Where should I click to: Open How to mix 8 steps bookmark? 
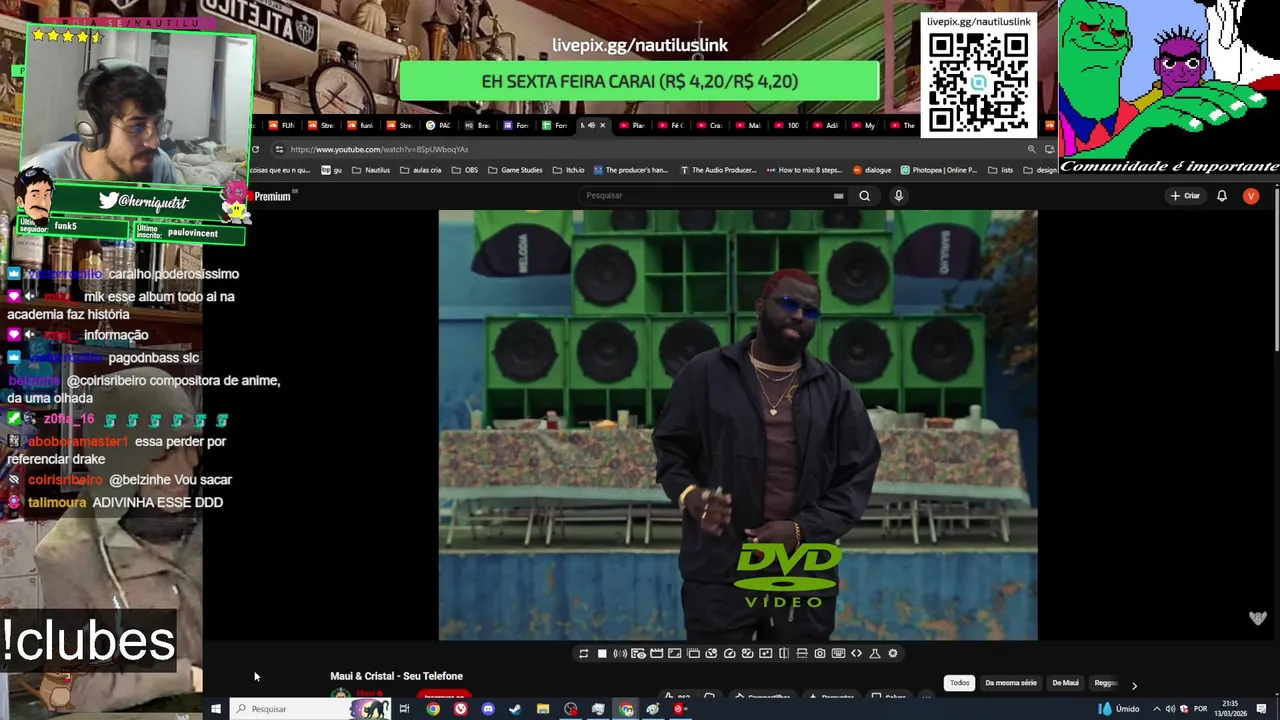[804, 170]
